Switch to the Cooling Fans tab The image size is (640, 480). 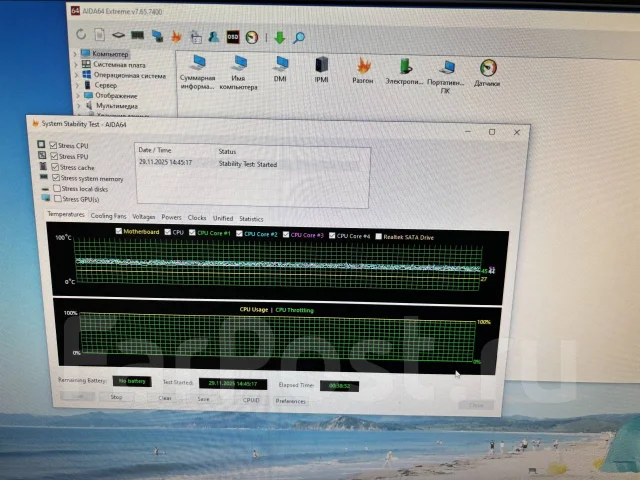108,216
